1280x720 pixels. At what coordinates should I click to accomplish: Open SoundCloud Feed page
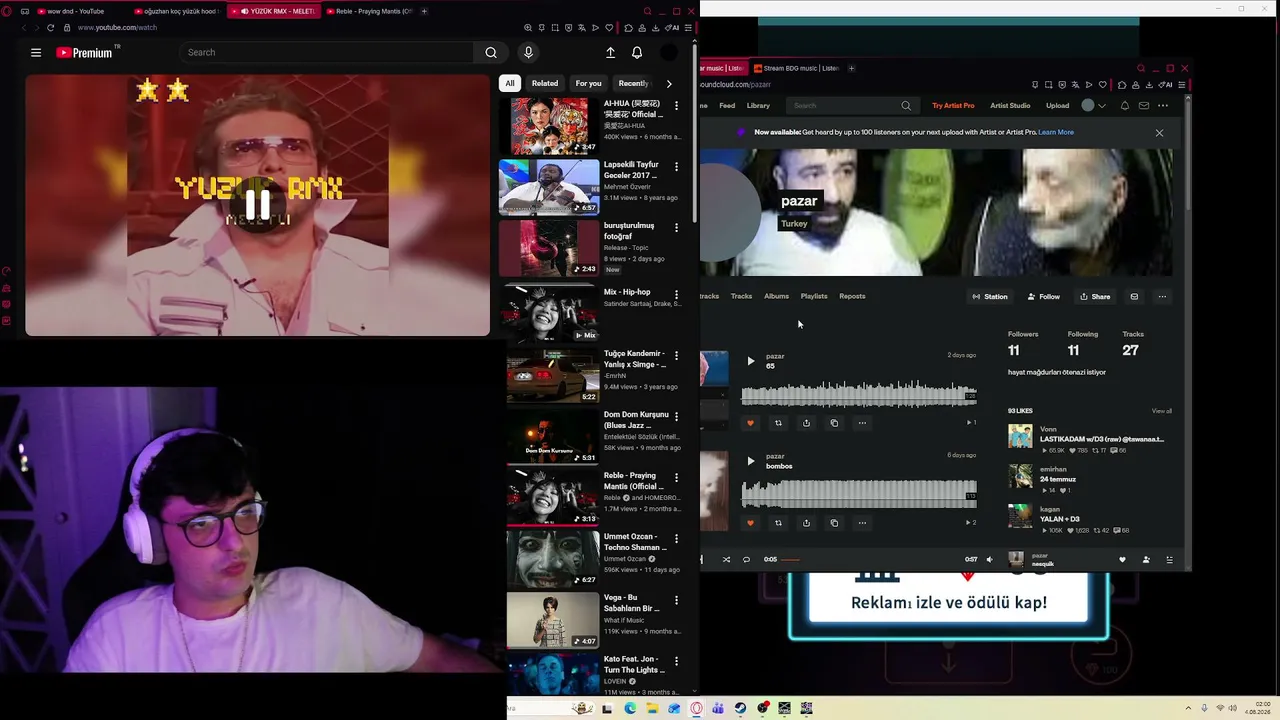coord(727,106)
